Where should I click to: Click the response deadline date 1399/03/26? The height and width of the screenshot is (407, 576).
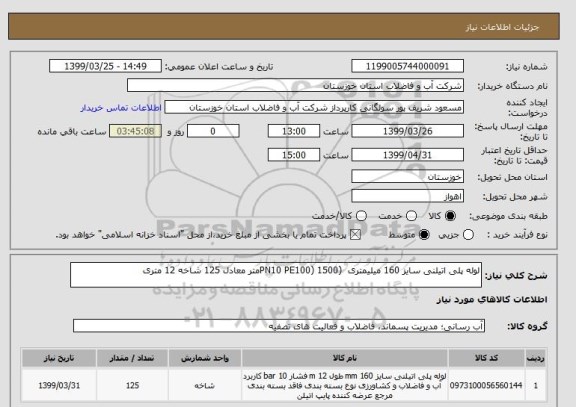[x=407, y=131]
